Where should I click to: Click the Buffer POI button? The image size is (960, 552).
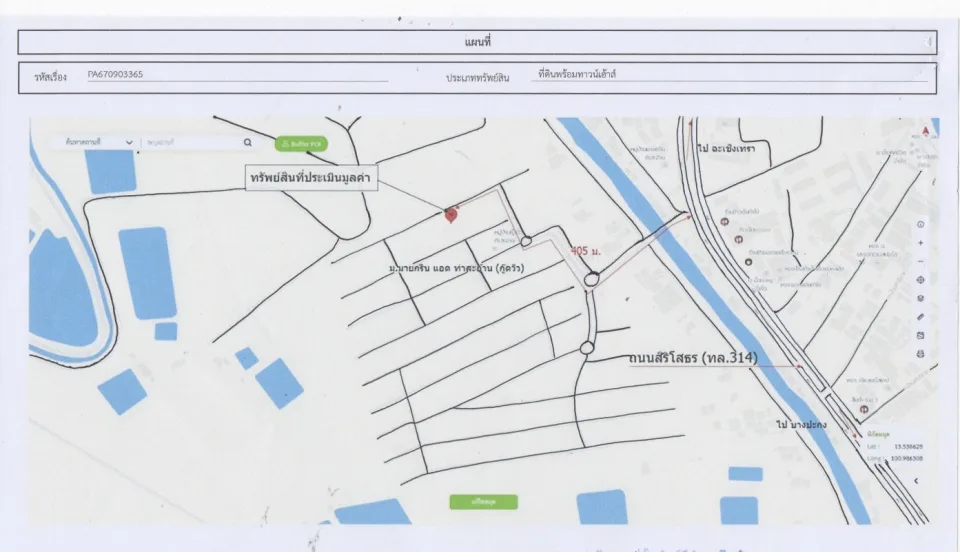click(x=301, y=144)
